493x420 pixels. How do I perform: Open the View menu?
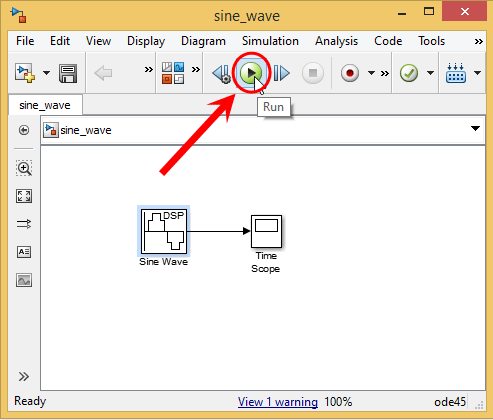click(98, 41)
